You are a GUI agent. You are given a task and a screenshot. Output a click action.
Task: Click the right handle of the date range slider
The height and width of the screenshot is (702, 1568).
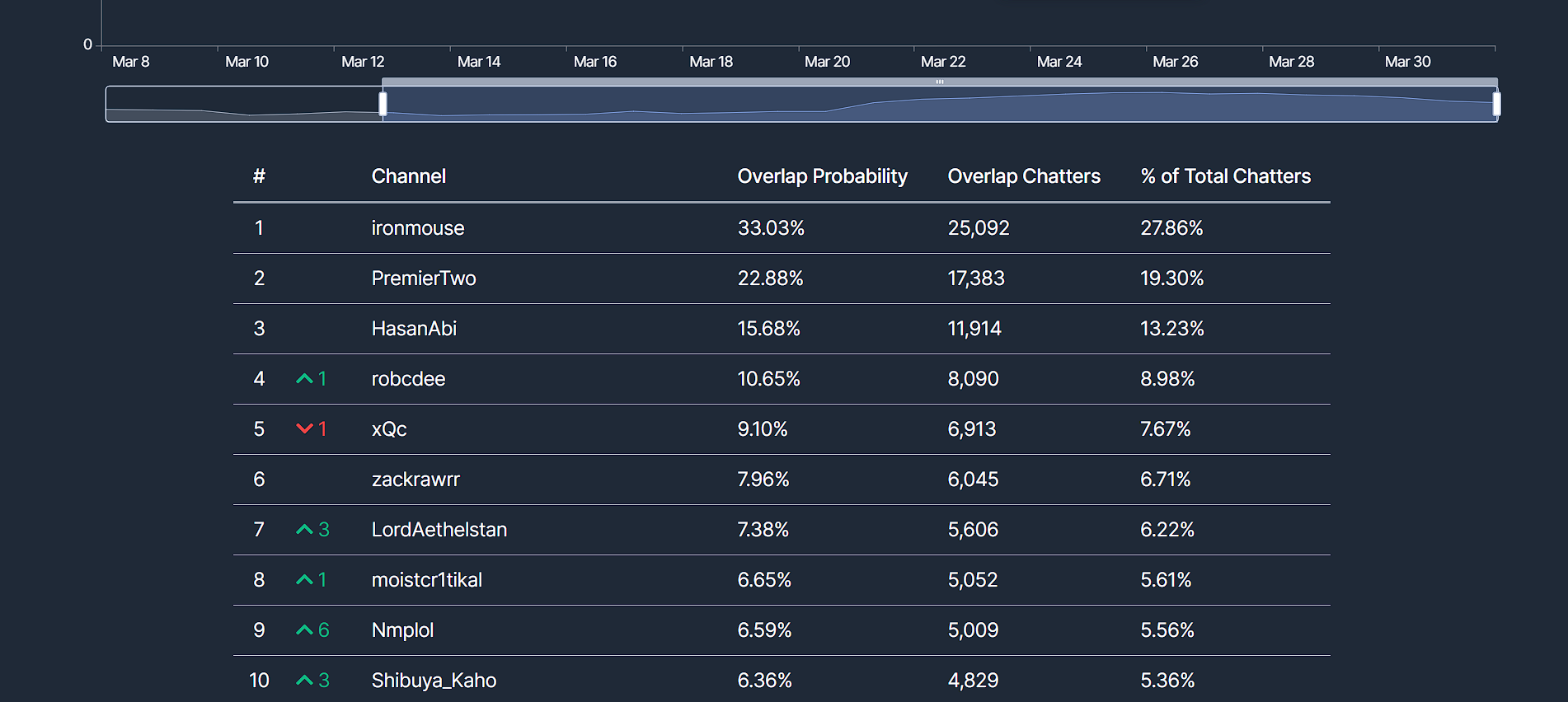(x=1496, y=104)
